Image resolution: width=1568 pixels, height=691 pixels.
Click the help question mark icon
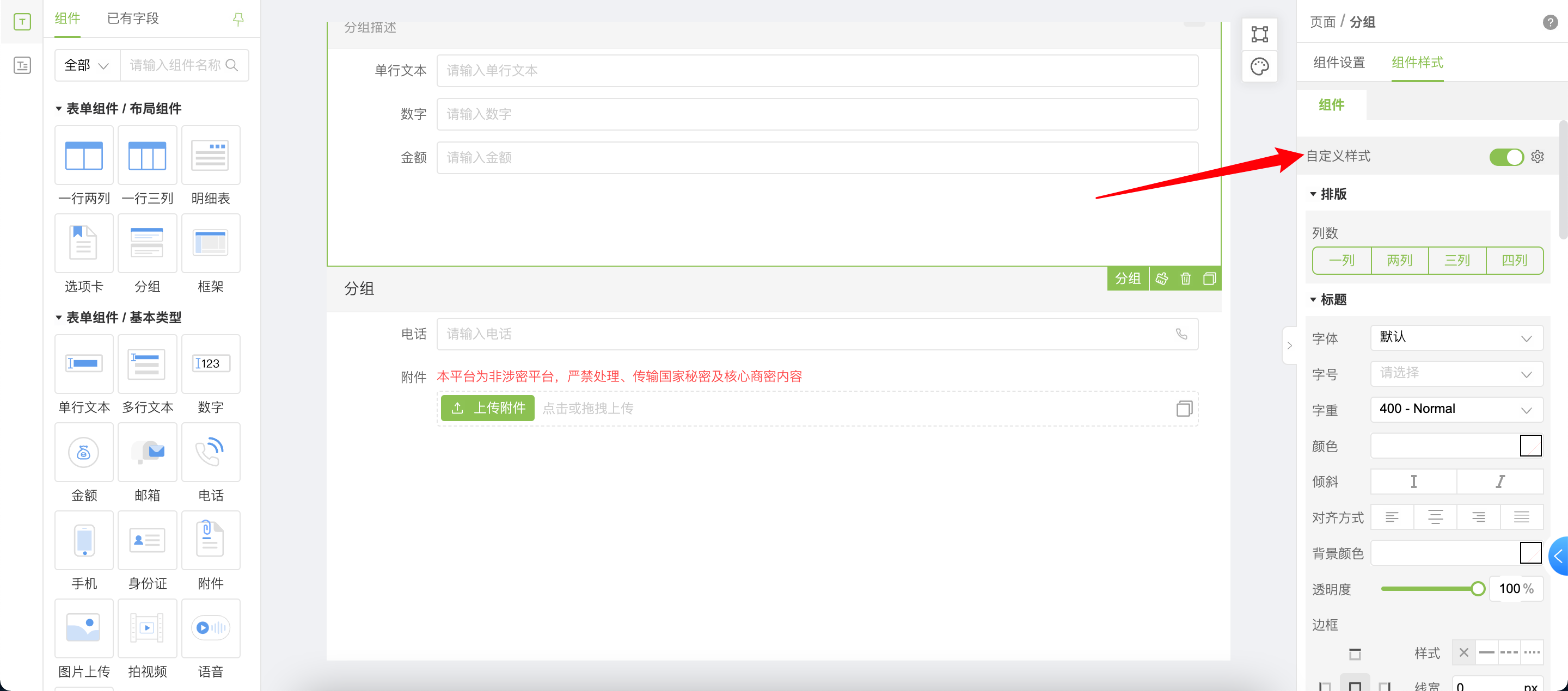(1549, 22)
